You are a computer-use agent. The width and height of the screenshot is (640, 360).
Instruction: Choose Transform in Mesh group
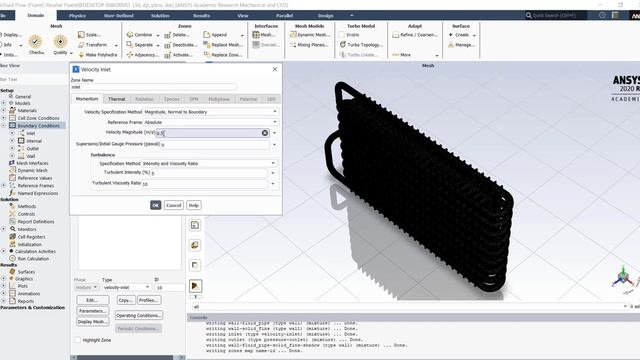click(96, 45)
